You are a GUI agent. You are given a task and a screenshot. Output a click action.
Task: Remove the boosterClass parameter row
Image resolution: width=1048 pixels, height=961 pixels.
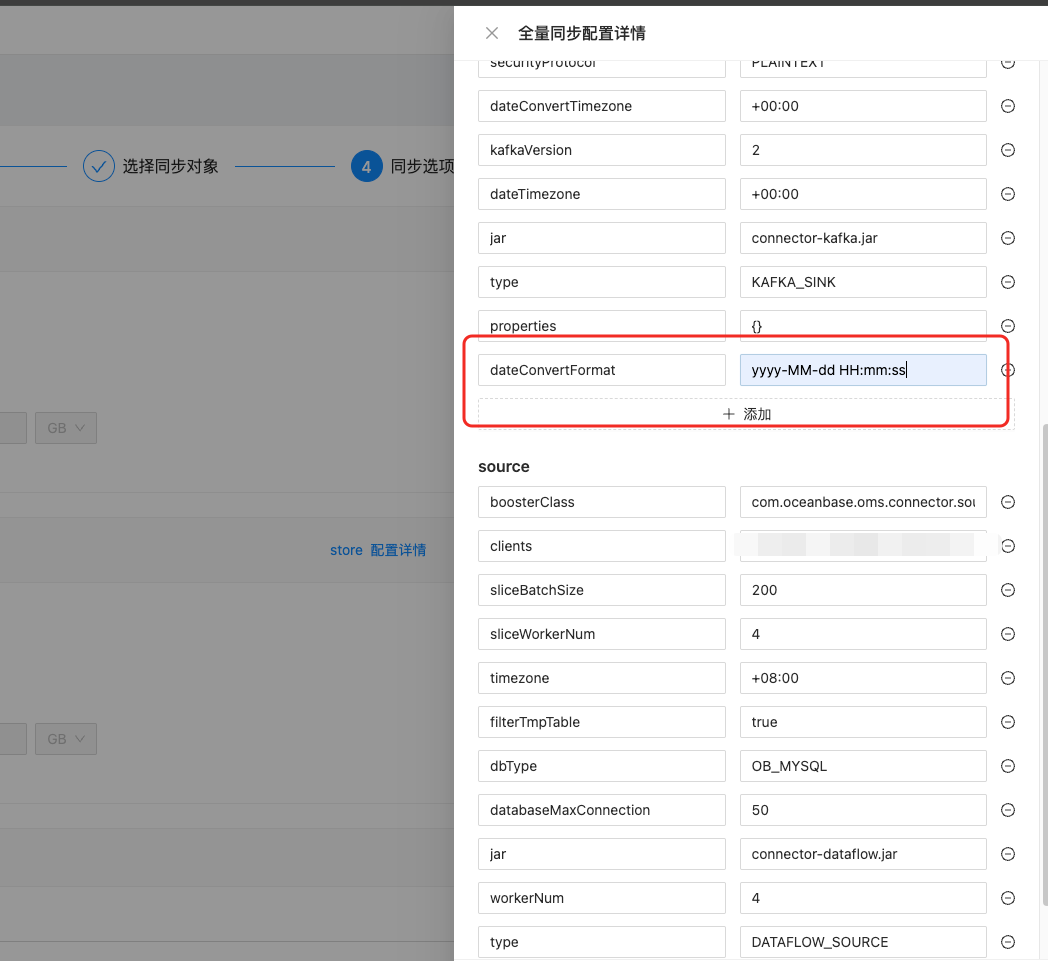pos(1008,502)
